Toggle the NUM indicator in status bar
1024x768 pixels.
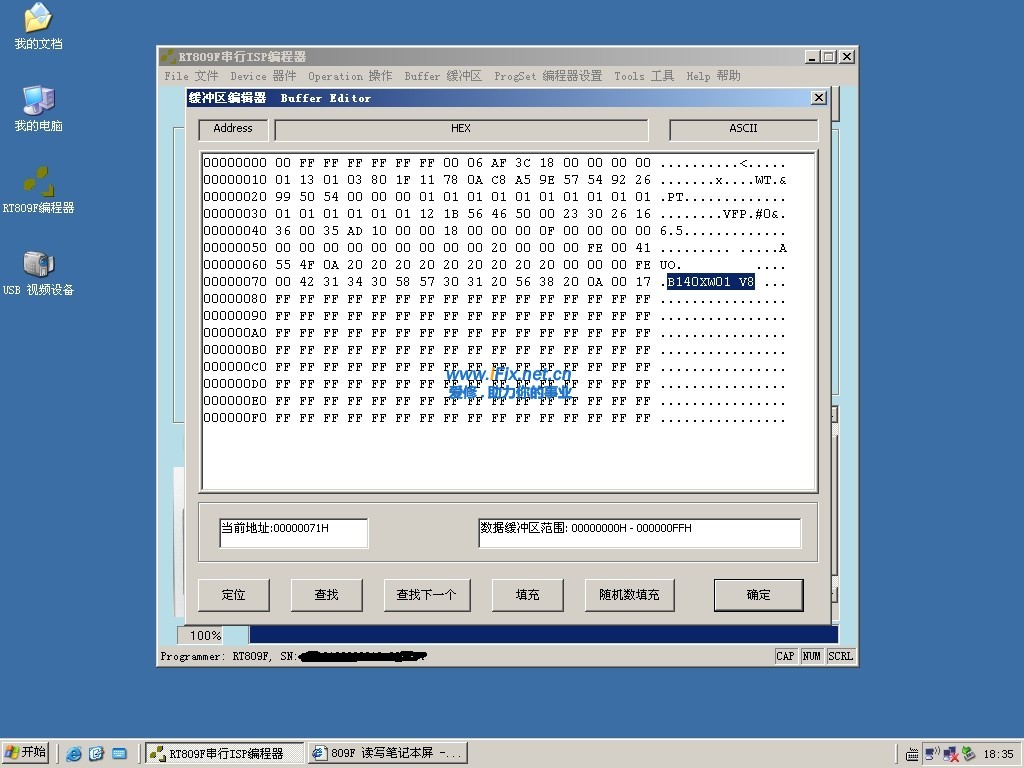(811, 656)
